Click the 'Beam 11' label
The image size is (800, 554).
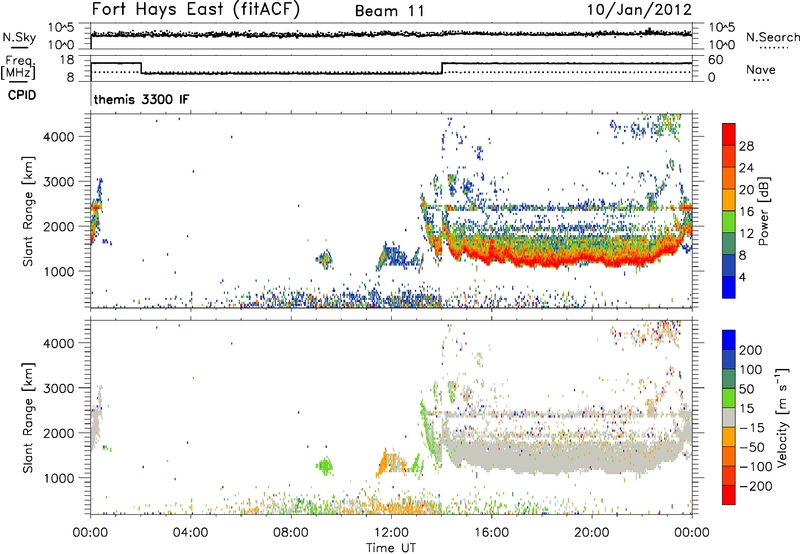(x=390, y=11)
